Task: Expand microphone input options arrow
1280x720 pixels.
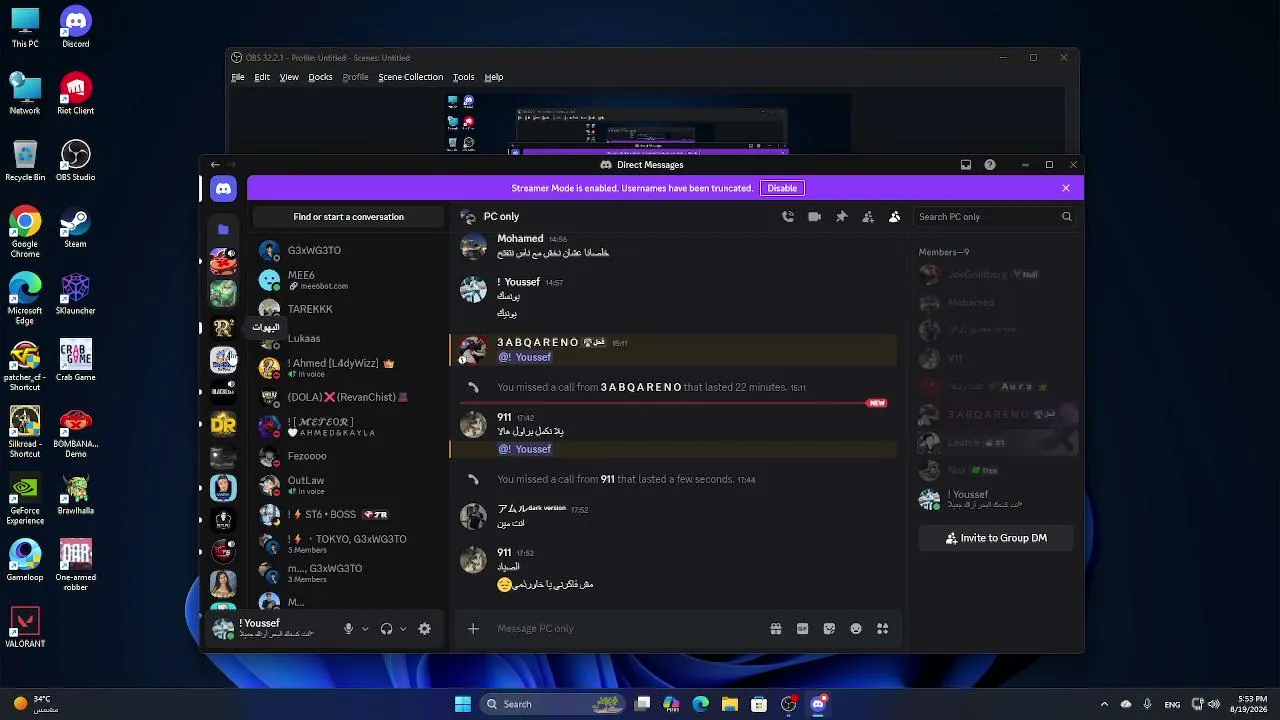Action: 365,629
